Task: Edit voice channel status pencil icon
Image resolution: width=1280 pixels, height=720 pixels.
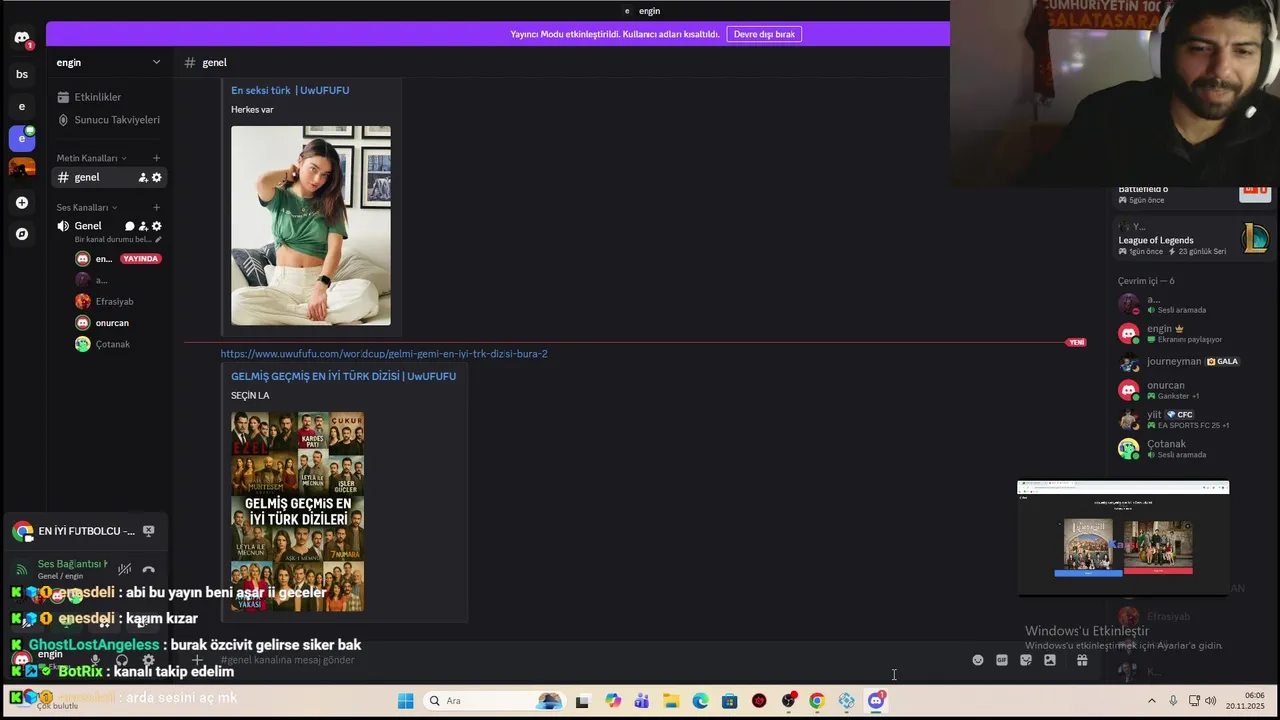Action: (x=158, y=240)
